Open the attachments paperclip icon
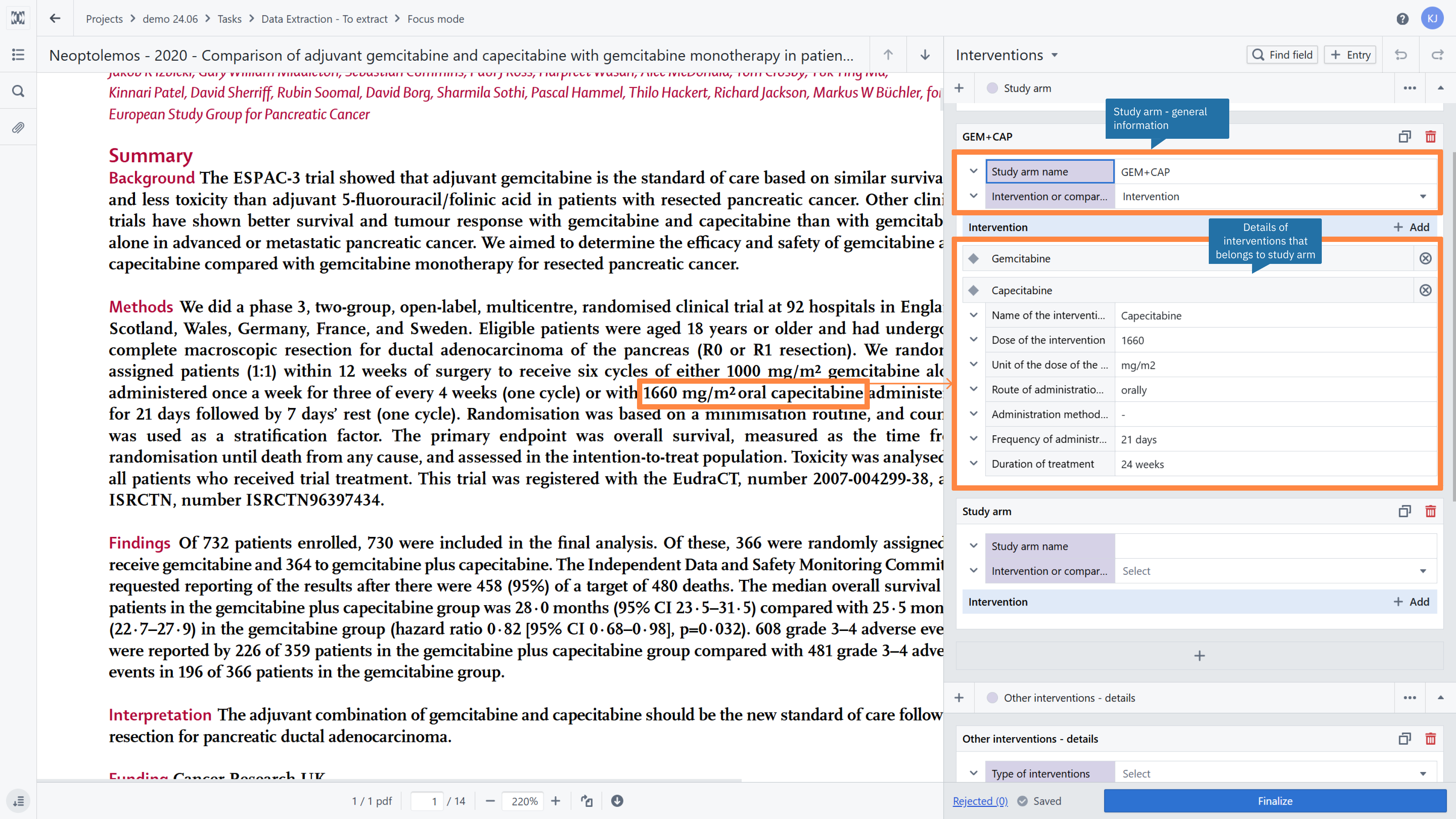 [18, 128]
